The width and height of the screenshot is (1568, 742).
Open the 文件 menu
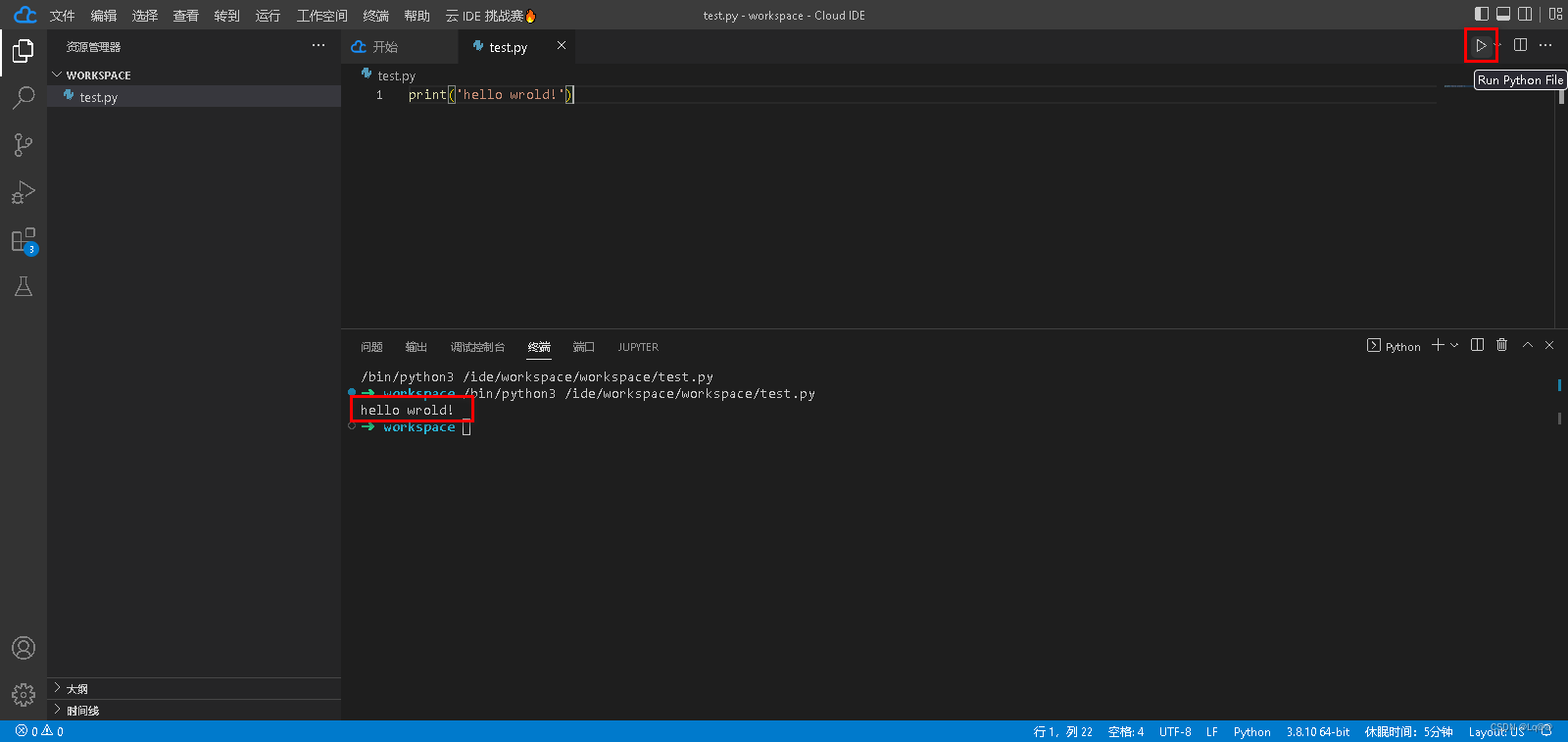click(x=63, y=16)
